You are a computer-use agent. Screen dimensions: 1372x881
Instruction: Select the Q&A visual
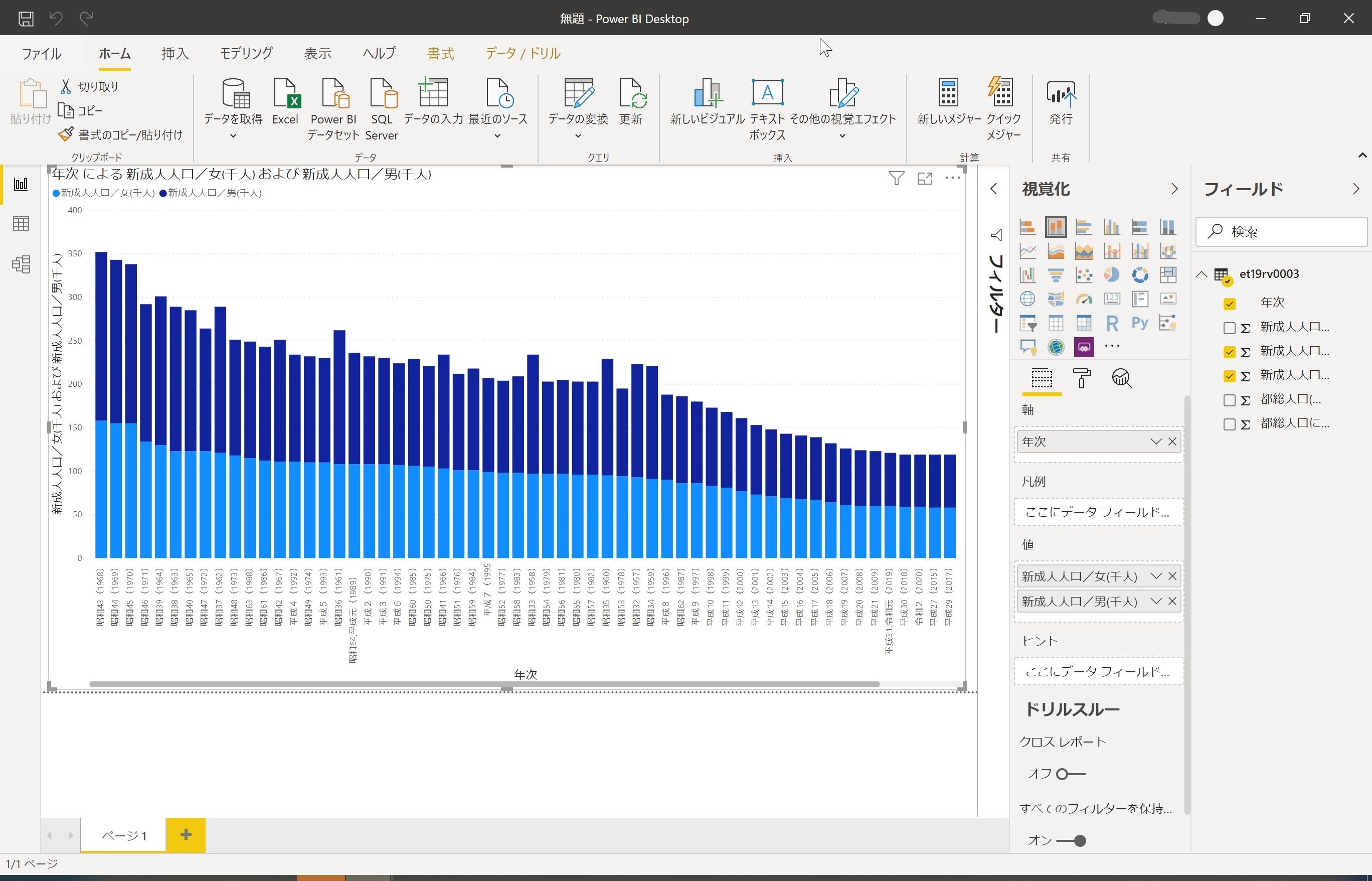point(1027,347)
